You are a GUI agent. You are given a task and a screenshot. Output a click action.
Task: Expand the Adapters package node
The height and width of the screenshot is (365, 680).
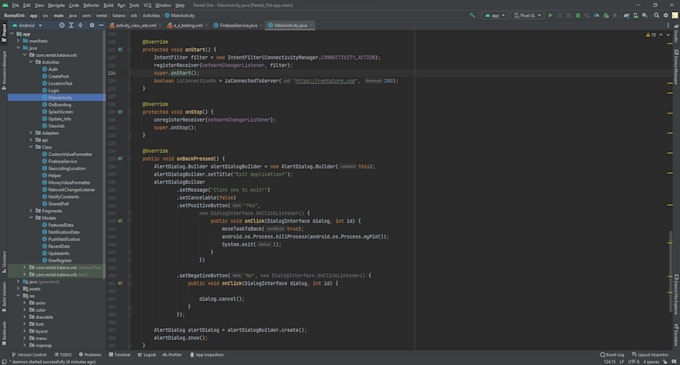[31, 133]
